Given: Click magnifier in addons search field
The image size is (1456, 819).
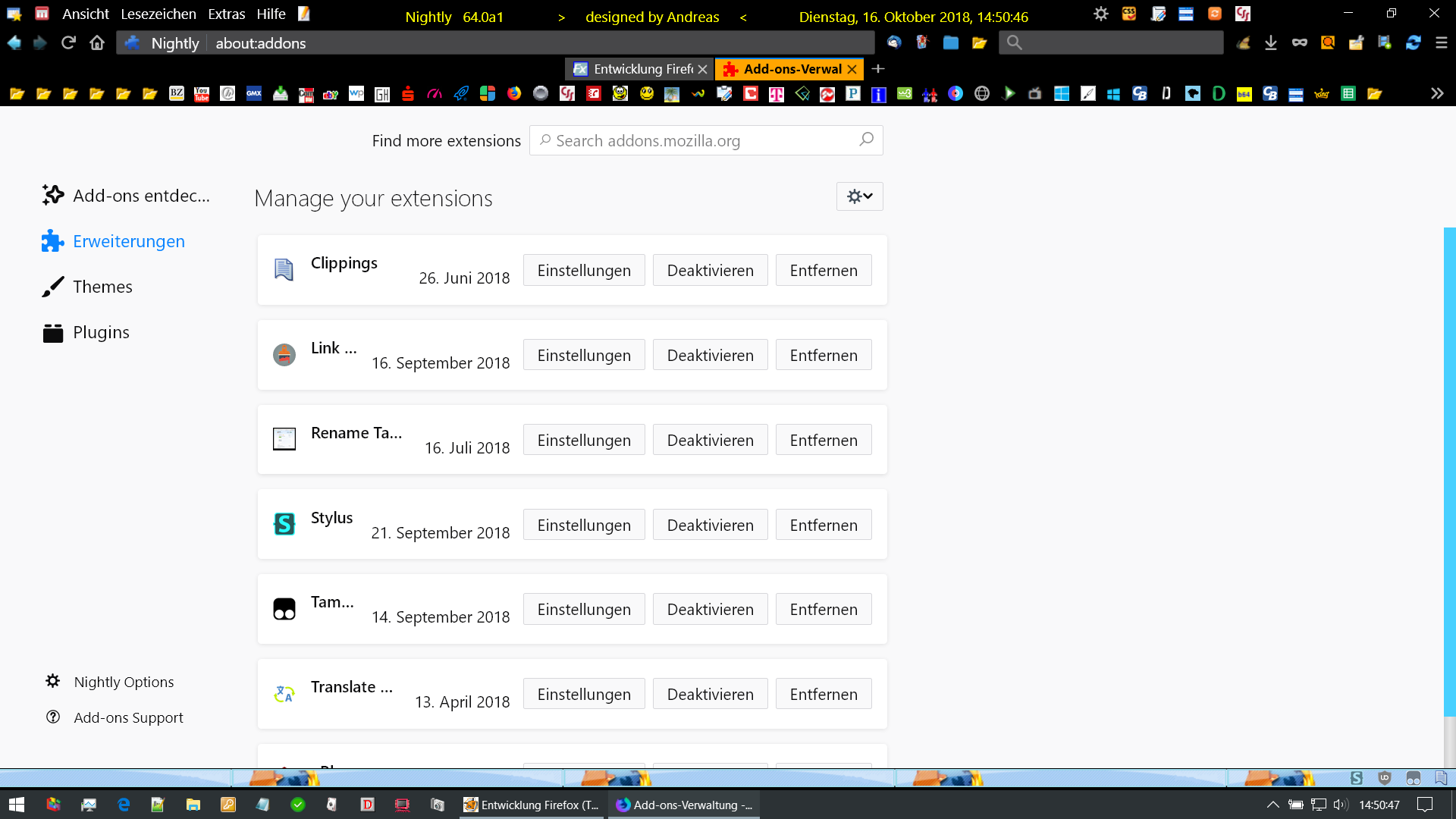Looking at the screenshot, I should tap(866, 140).
